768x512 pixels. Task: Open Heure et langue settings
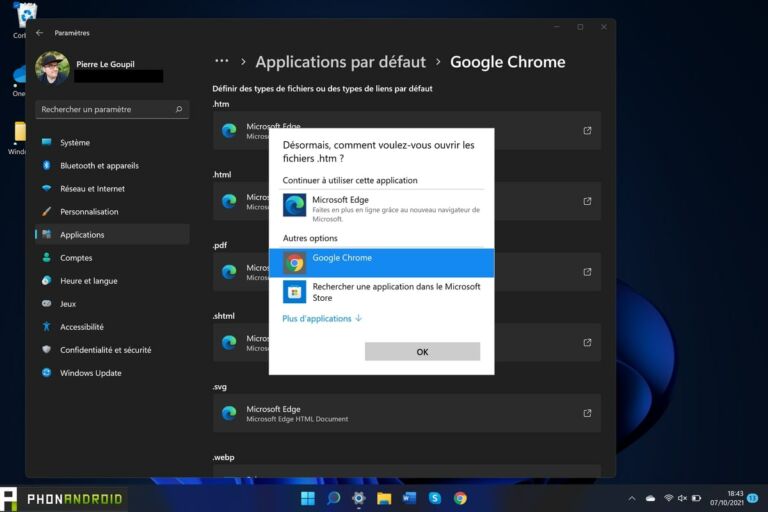click(x=112, y=281)
